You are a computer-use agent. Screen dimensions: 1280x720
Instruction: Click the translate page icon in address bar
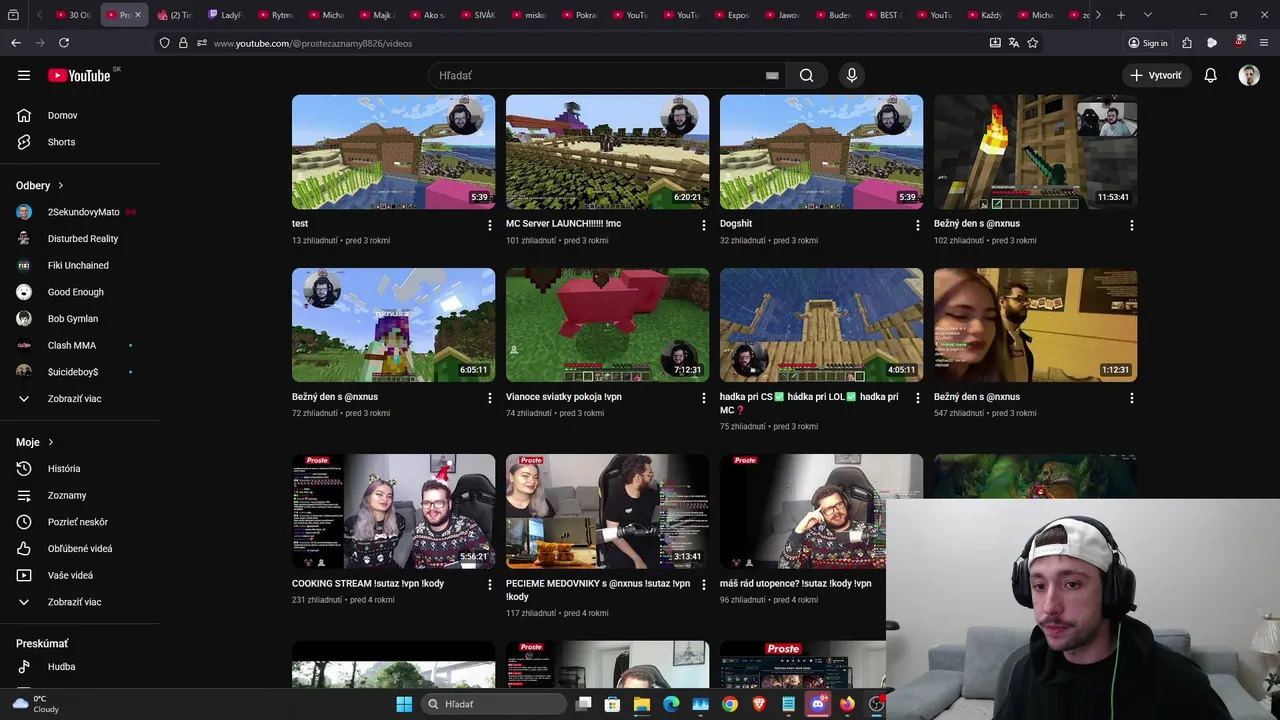[1014, 43]
